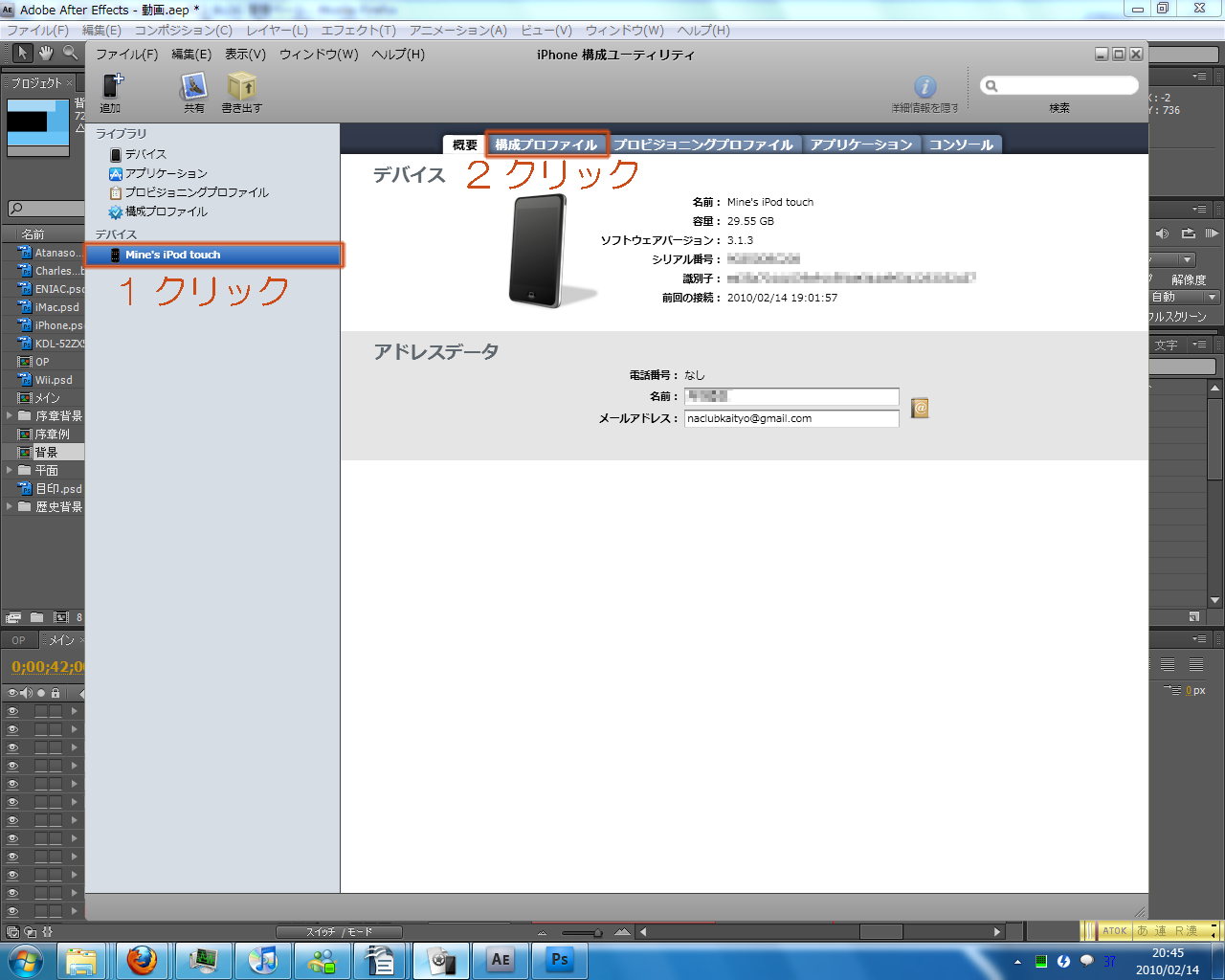Toggle visibility eye of the third timeline layer
Image resolution: width=1225 pixels, height=980 pixels.
13,747
